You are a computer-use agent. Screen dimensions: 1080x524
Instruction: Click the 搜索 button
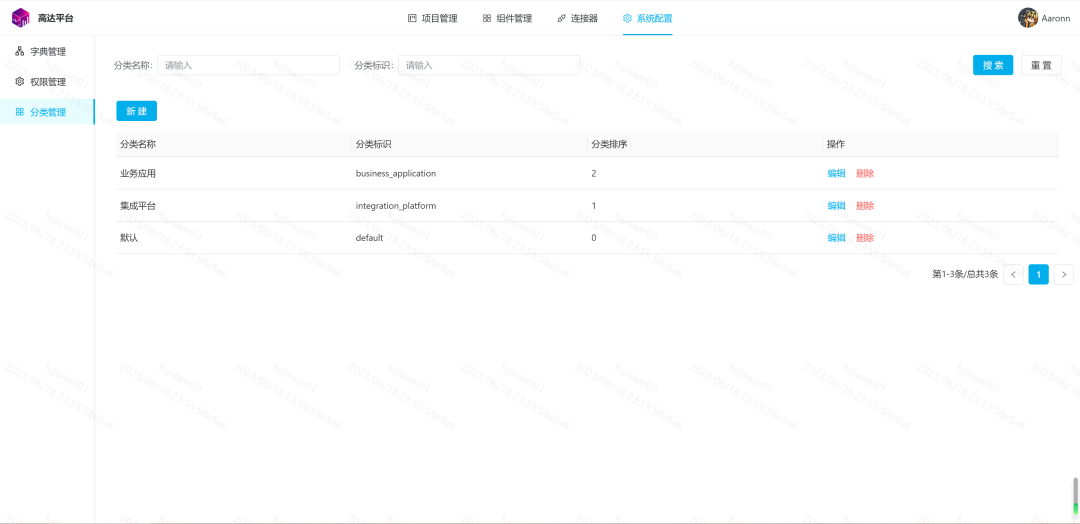[x=993, y=65]
